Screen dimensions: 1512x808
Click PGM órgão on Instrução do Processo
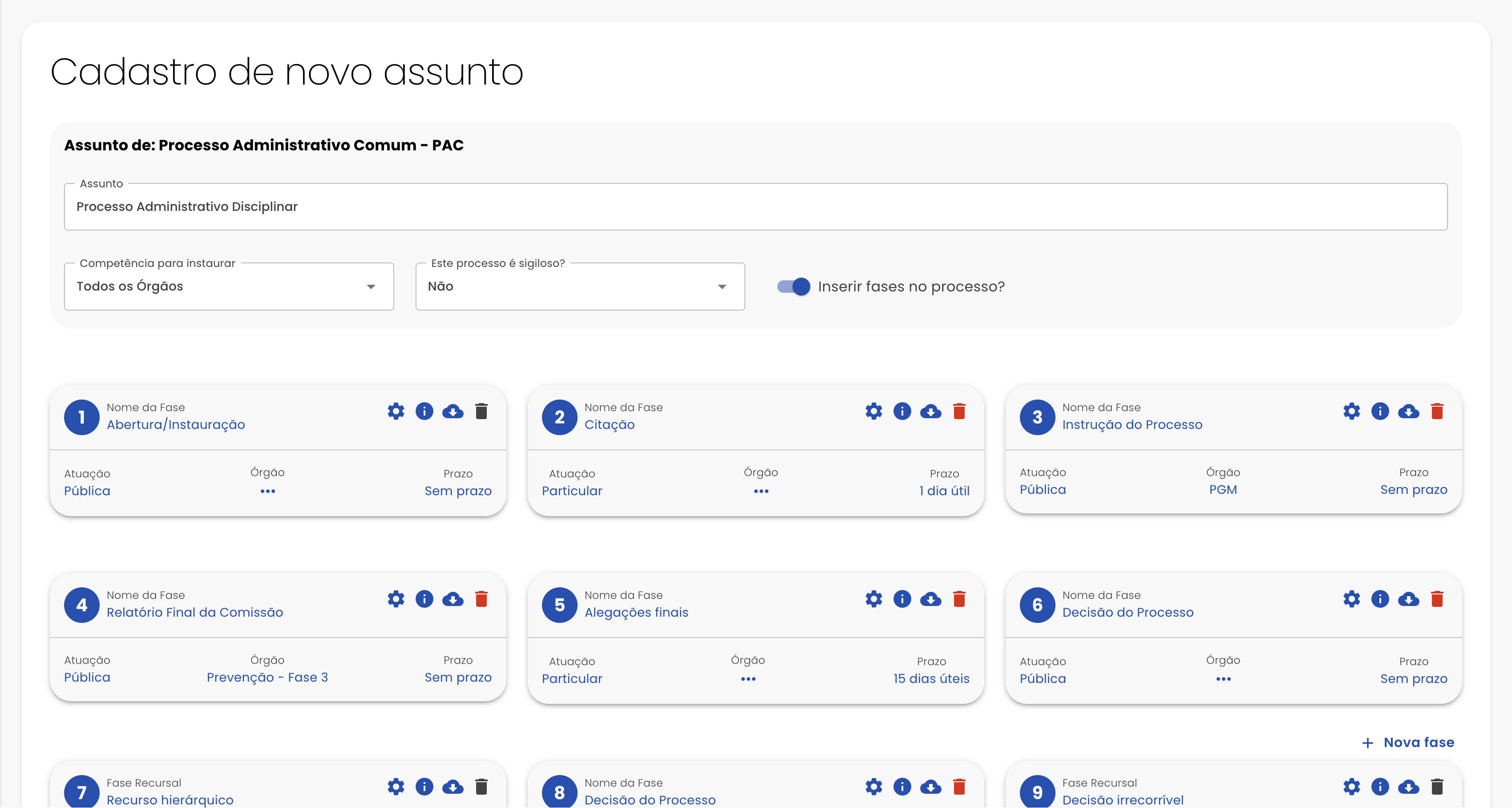(1223, 489)
